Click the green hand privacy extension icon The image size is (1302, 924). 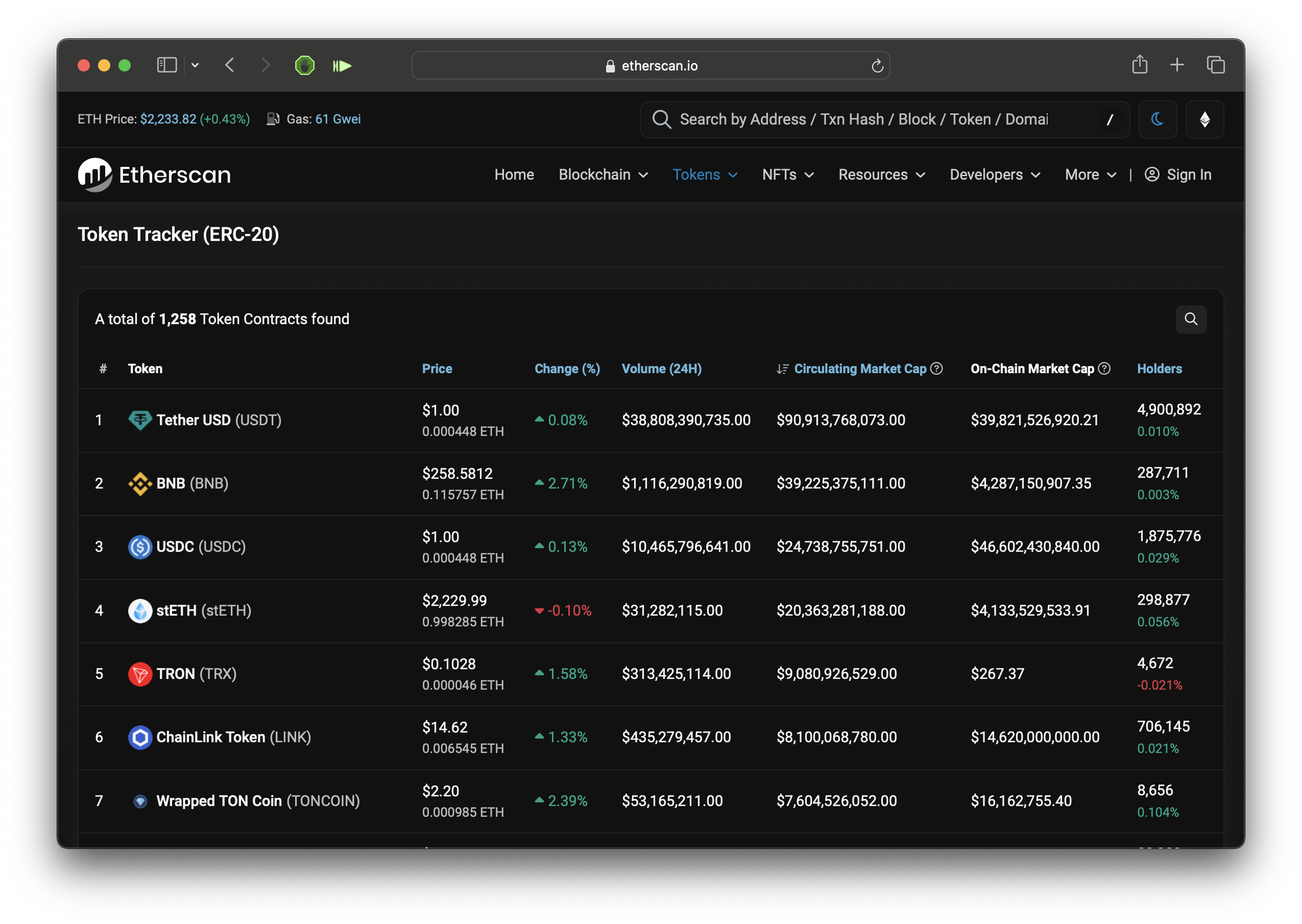click(x=305, y=65)
